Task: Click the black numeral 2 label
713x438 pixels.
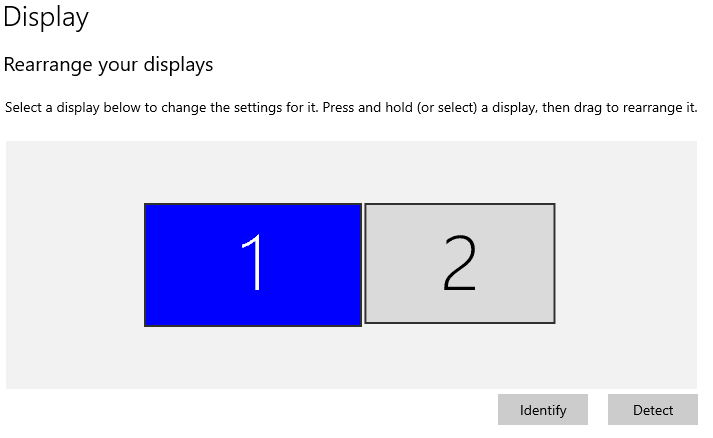Action: [x=460, y=263]
